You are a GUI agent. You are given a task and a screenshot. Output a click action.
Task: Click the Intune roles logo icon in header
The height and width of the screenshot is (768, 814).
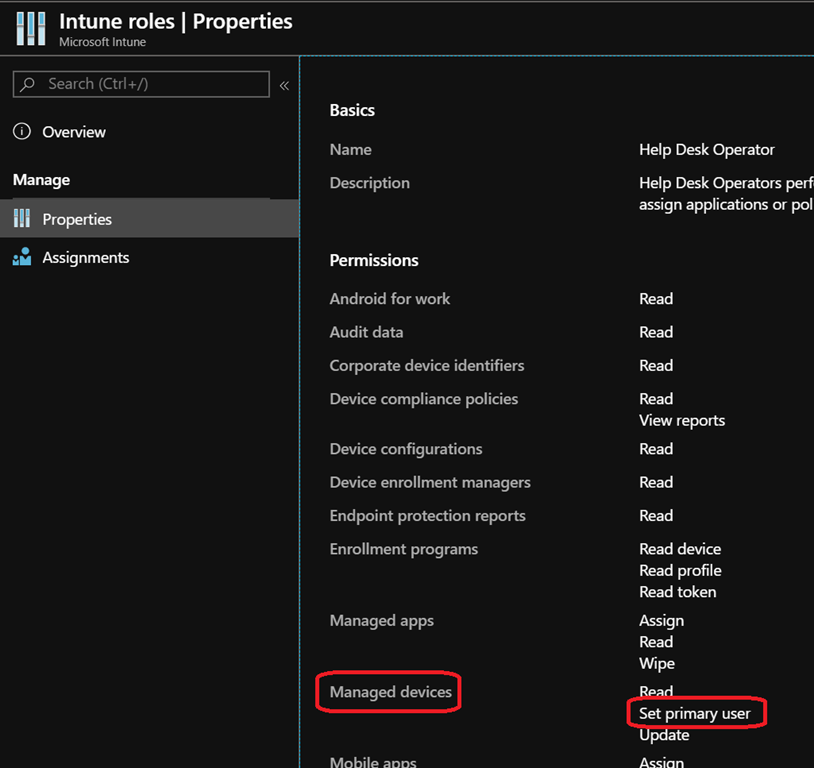[31, 29]
